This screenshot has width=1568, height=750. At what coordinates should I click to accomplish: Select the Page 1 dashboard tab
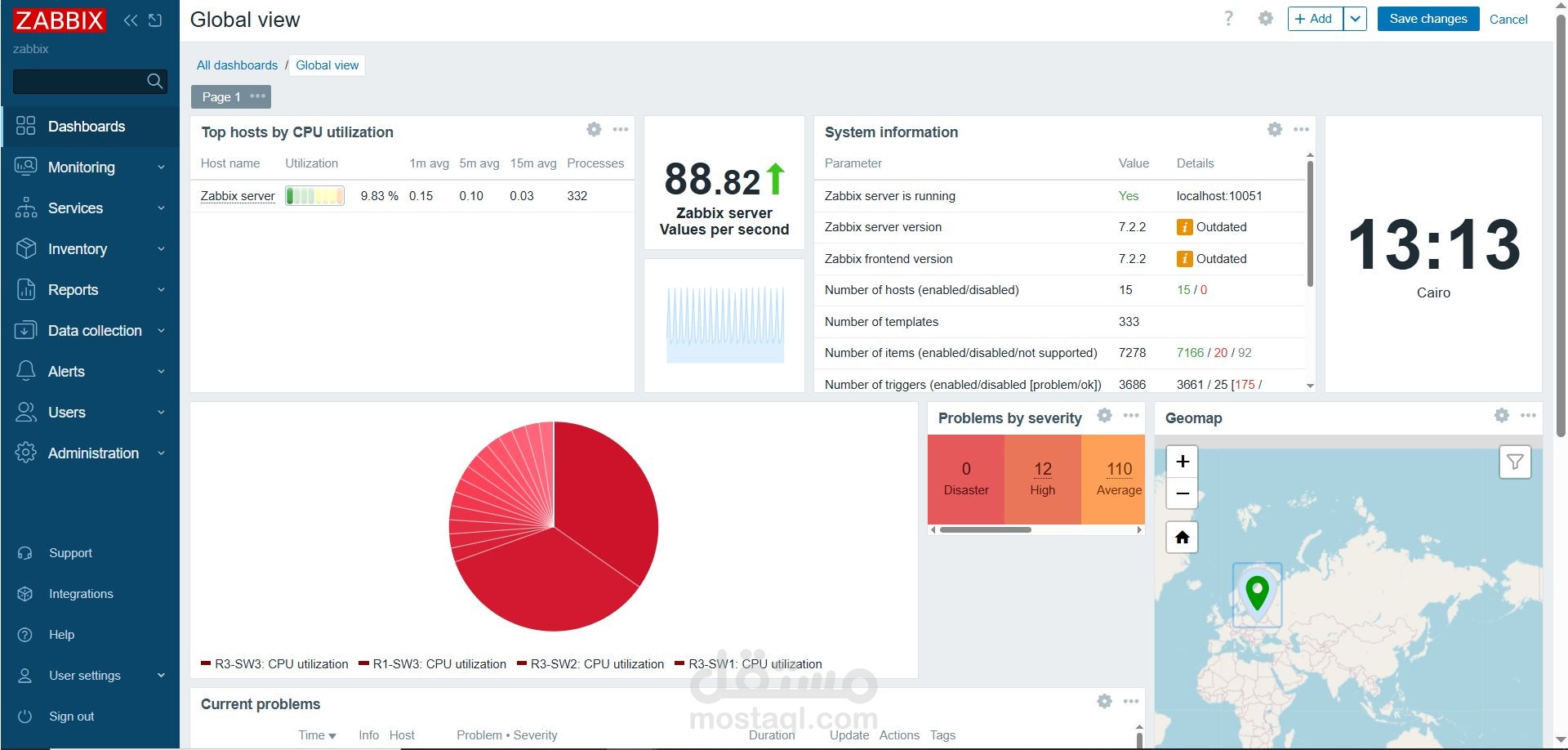point(221,96)
